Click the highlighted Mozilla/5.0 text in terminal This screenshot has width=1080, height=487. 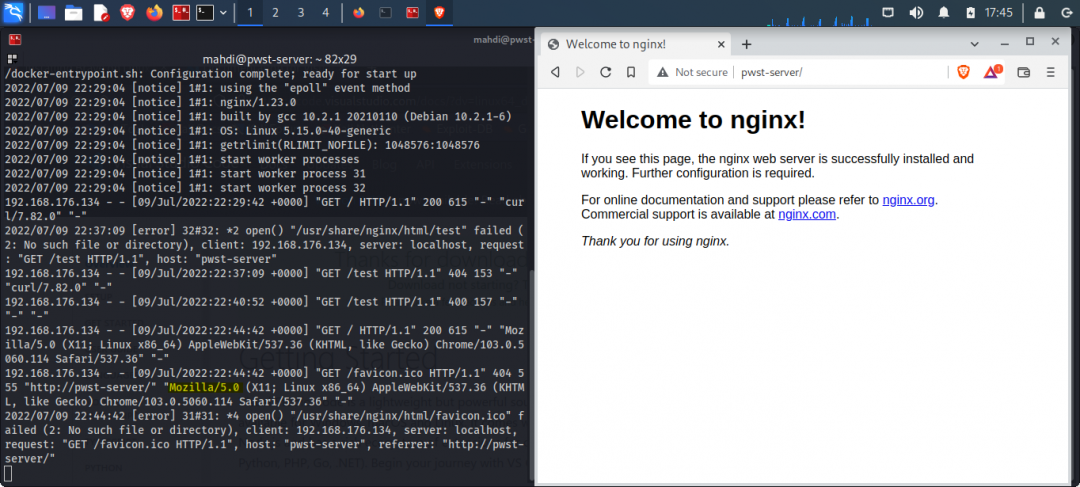coord(205,387)
